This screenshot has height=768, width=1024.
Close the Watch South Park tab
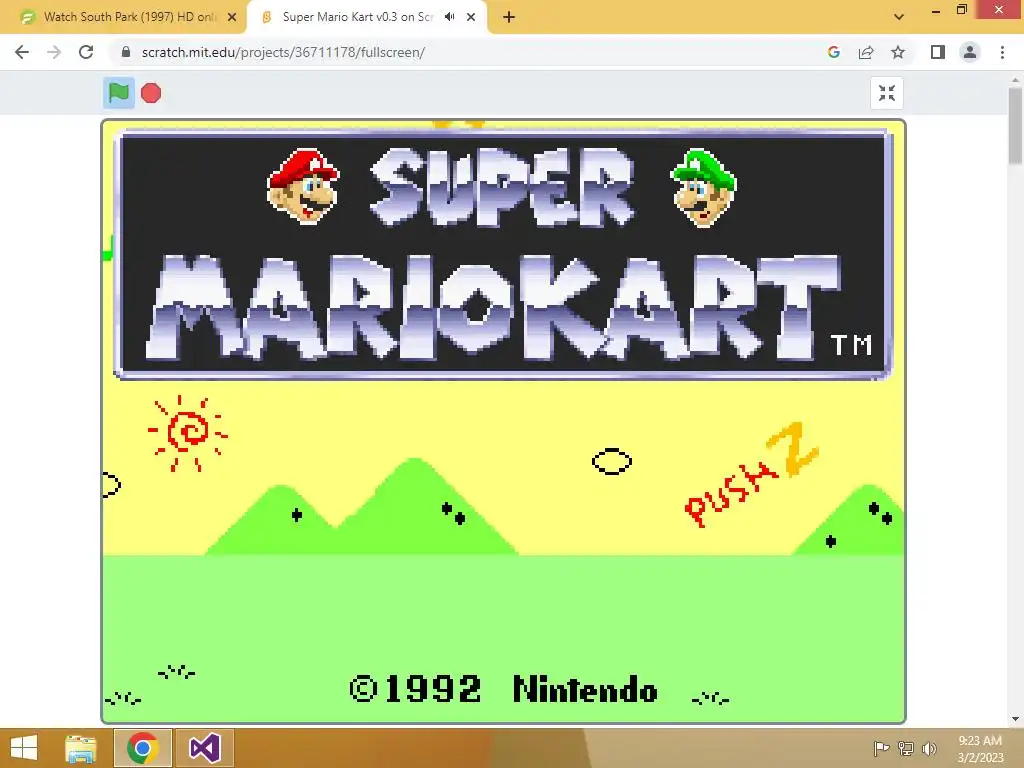tap(232, 17)
